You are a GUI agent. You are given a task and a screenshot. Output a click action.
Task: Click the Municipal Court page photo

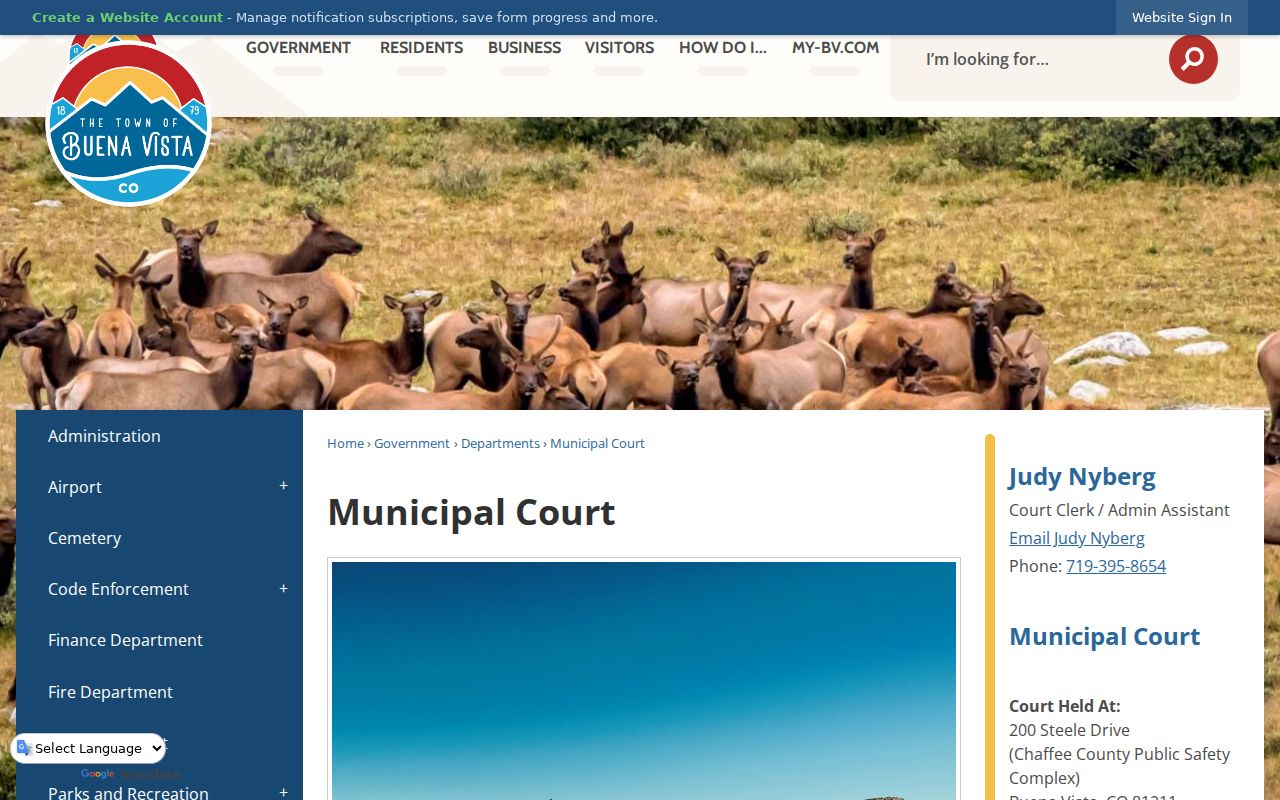pyautogui.click(x=644, y=681)
